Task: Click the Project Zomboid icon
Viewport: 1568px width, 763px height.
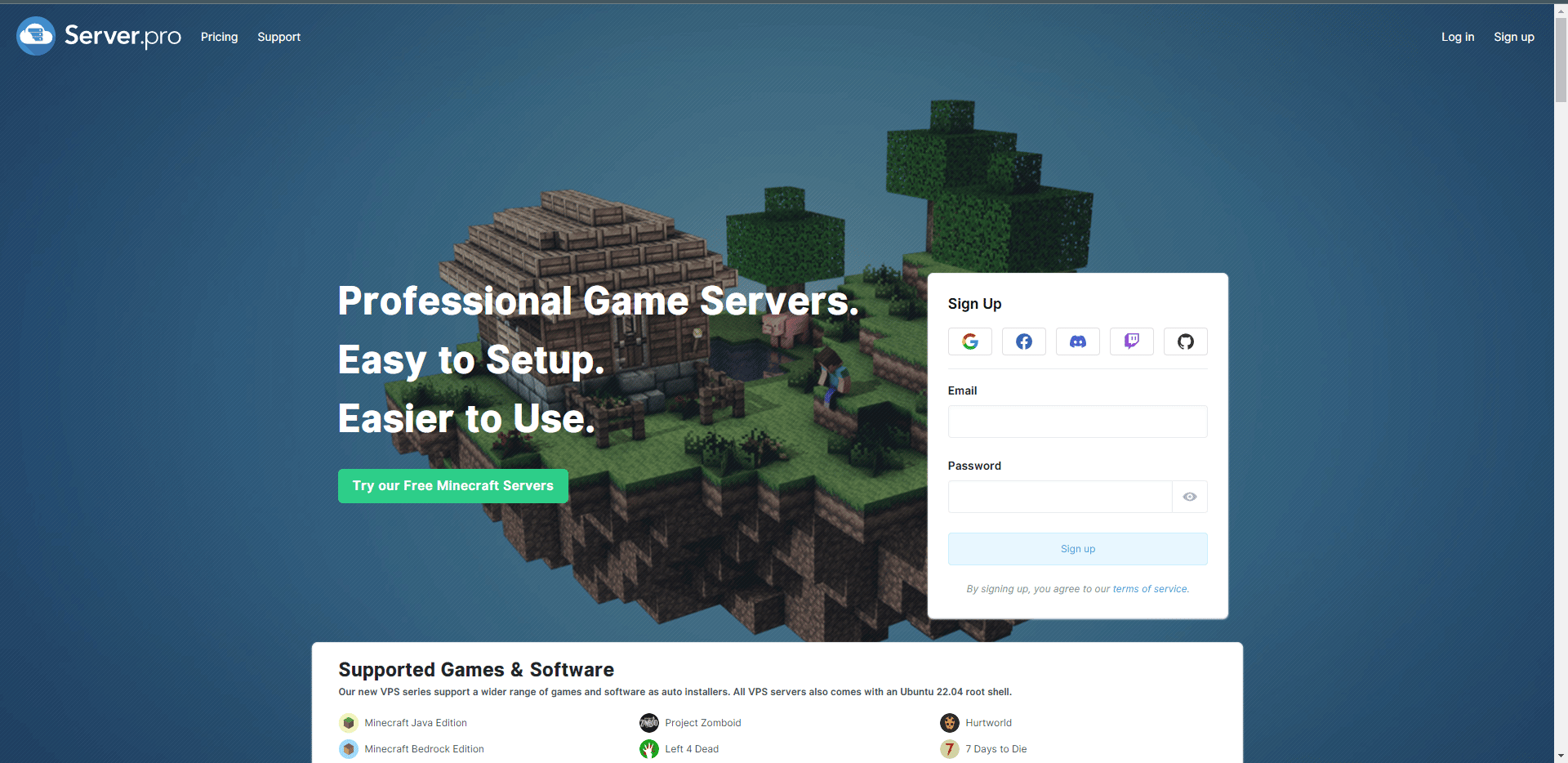Action: tap(649, 723)
